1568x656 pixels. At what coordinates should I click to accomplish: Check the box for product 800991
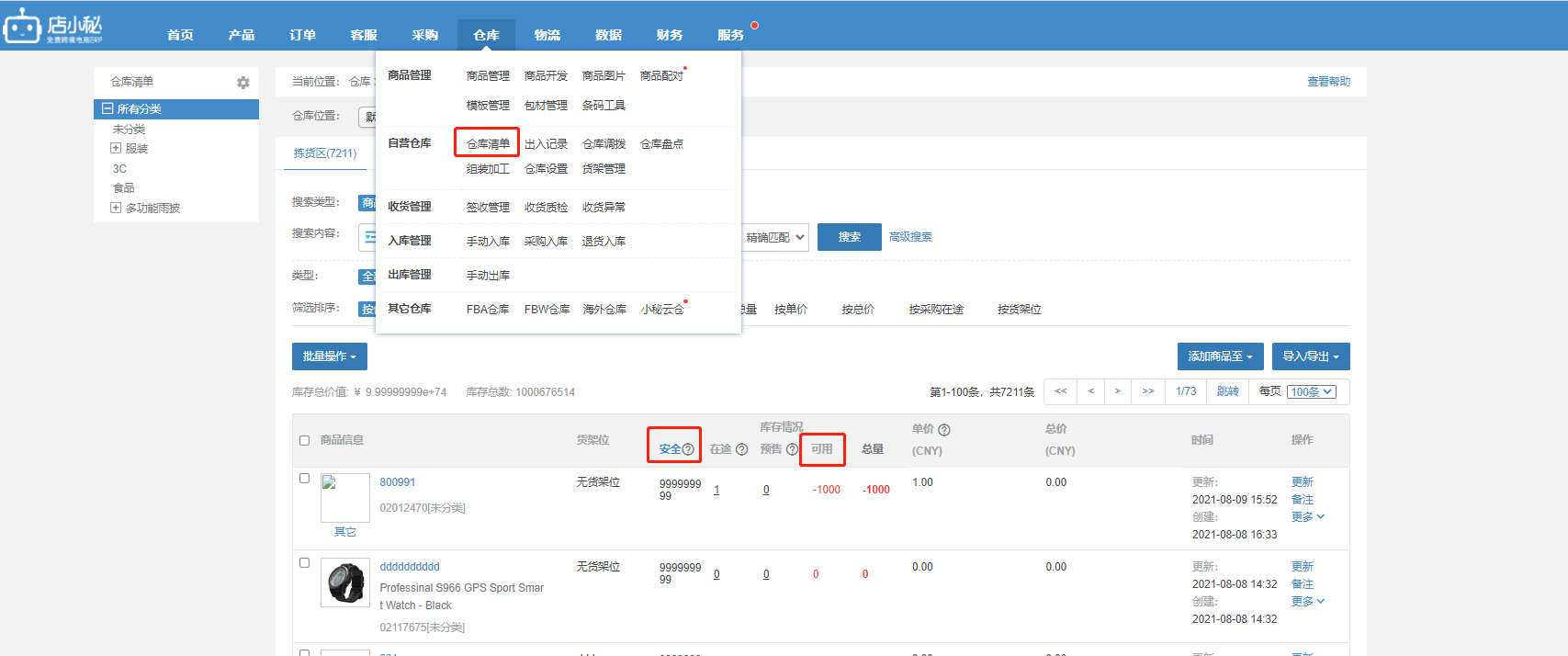(305, 478)
